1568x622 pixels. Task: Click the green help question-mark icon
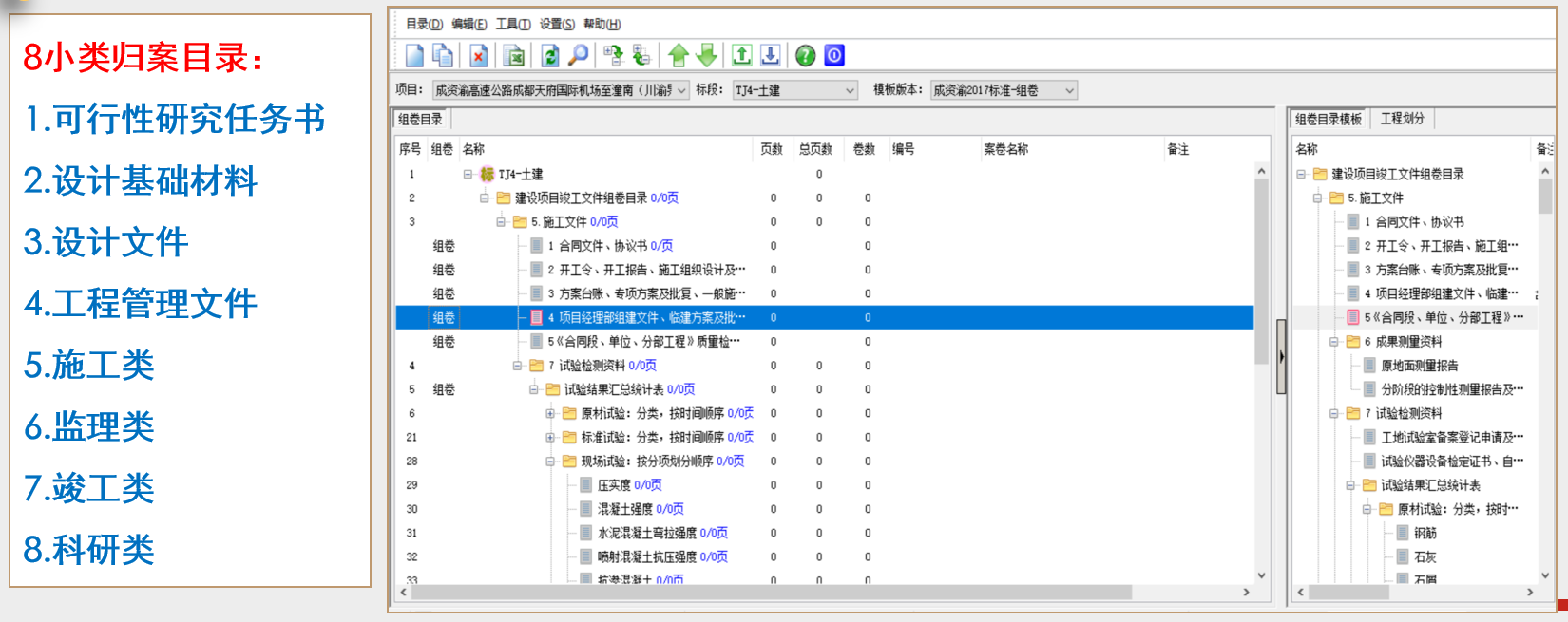(806, 56)
